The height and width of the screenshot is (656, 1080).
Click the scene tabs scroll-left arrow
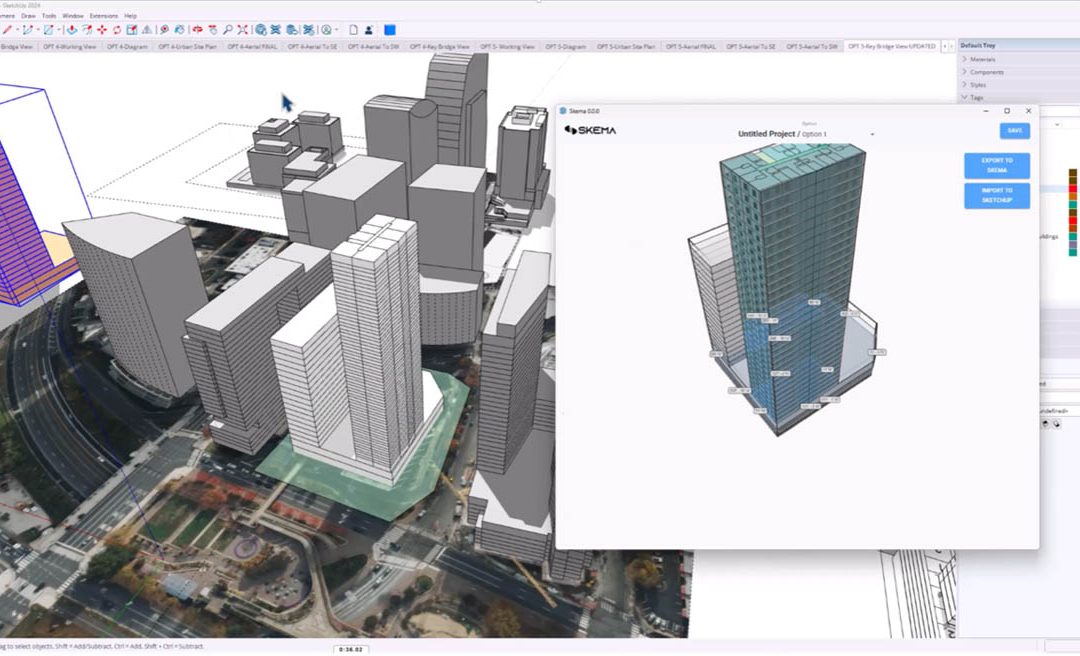(x=944, y=47)
